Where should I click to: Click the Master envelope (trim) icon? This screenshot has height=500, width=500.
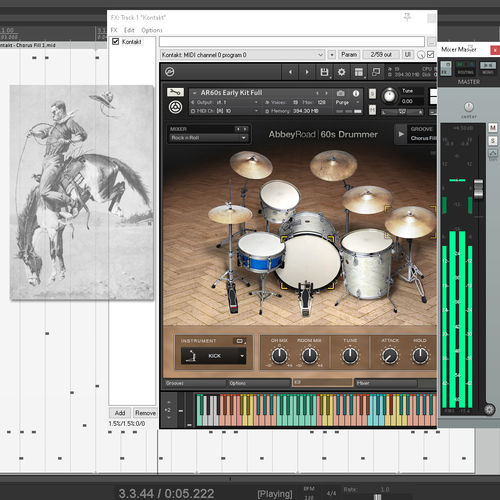pyautogui.click(x=493, y=154)
